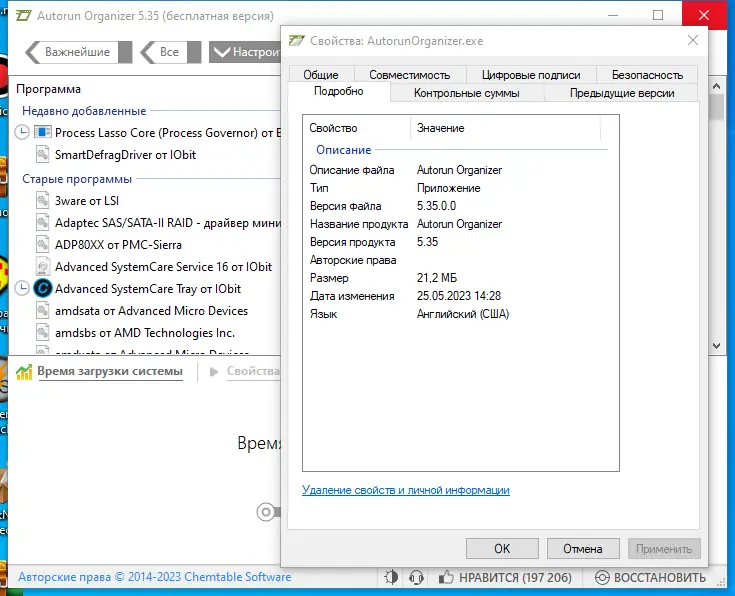Click the Отмена button
The image size is (735, 596).
583,549
